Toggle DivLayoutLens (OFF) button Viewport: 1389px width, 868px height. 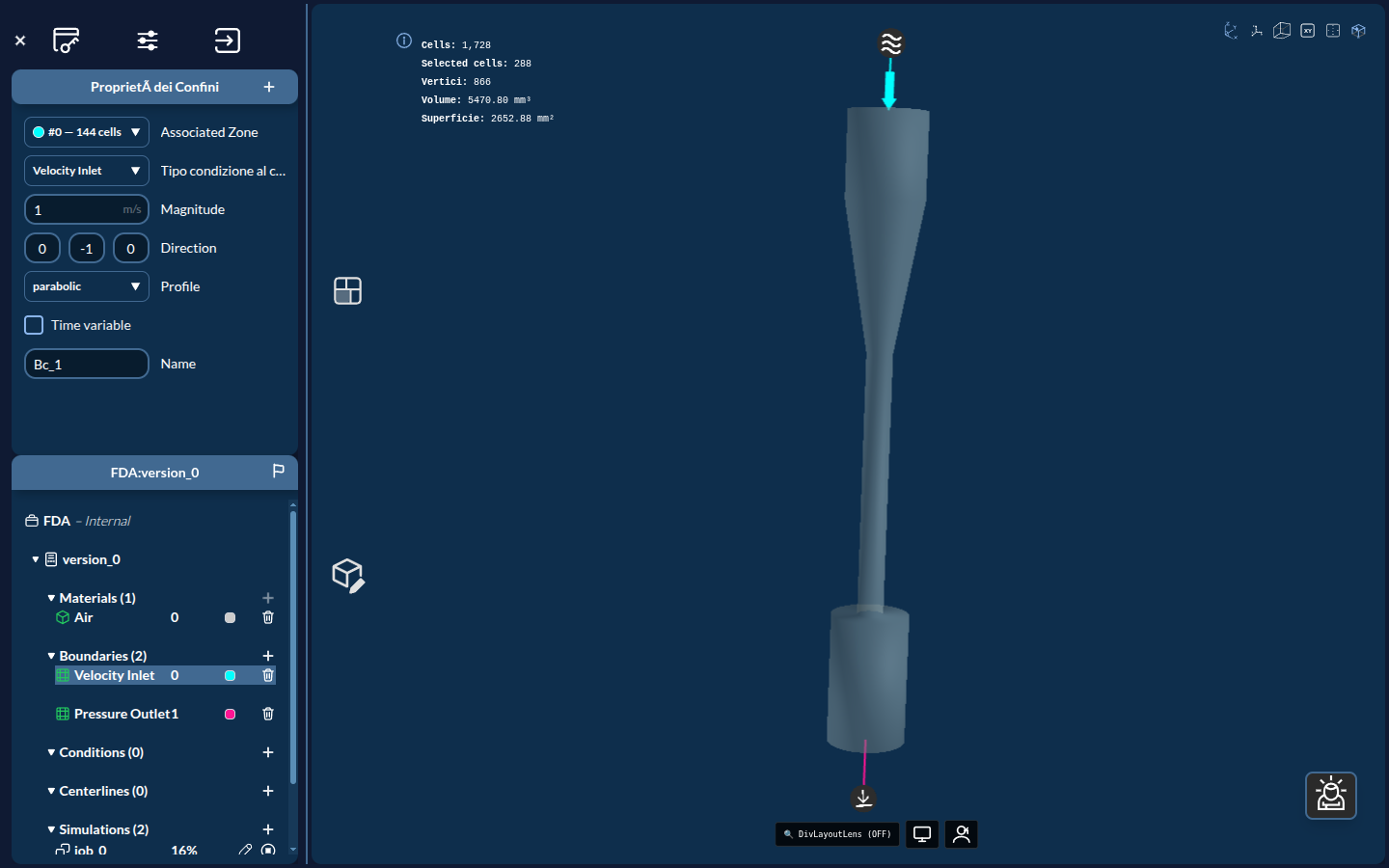[x=837, y=834]
